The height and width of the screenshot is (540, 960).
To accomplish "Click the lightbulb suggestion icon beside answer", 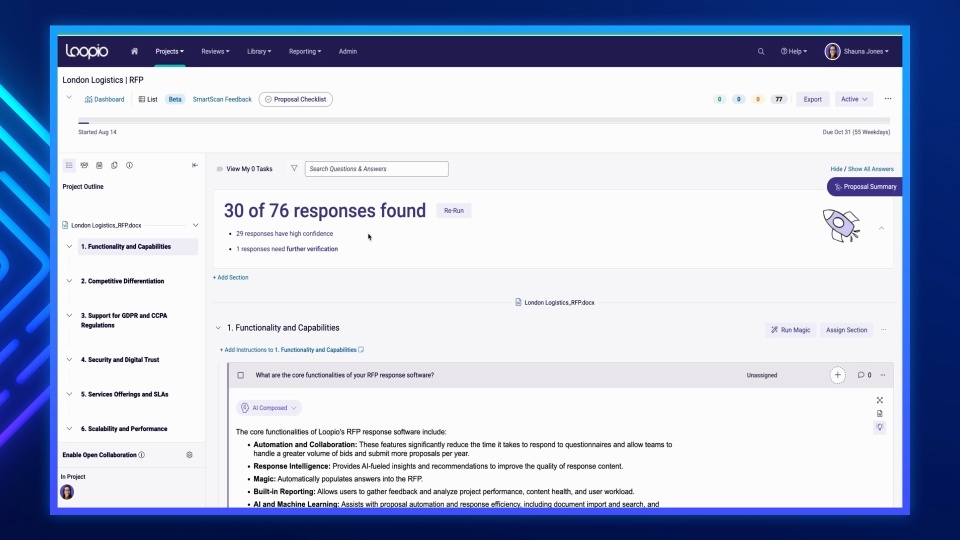I will pos(880,427).
